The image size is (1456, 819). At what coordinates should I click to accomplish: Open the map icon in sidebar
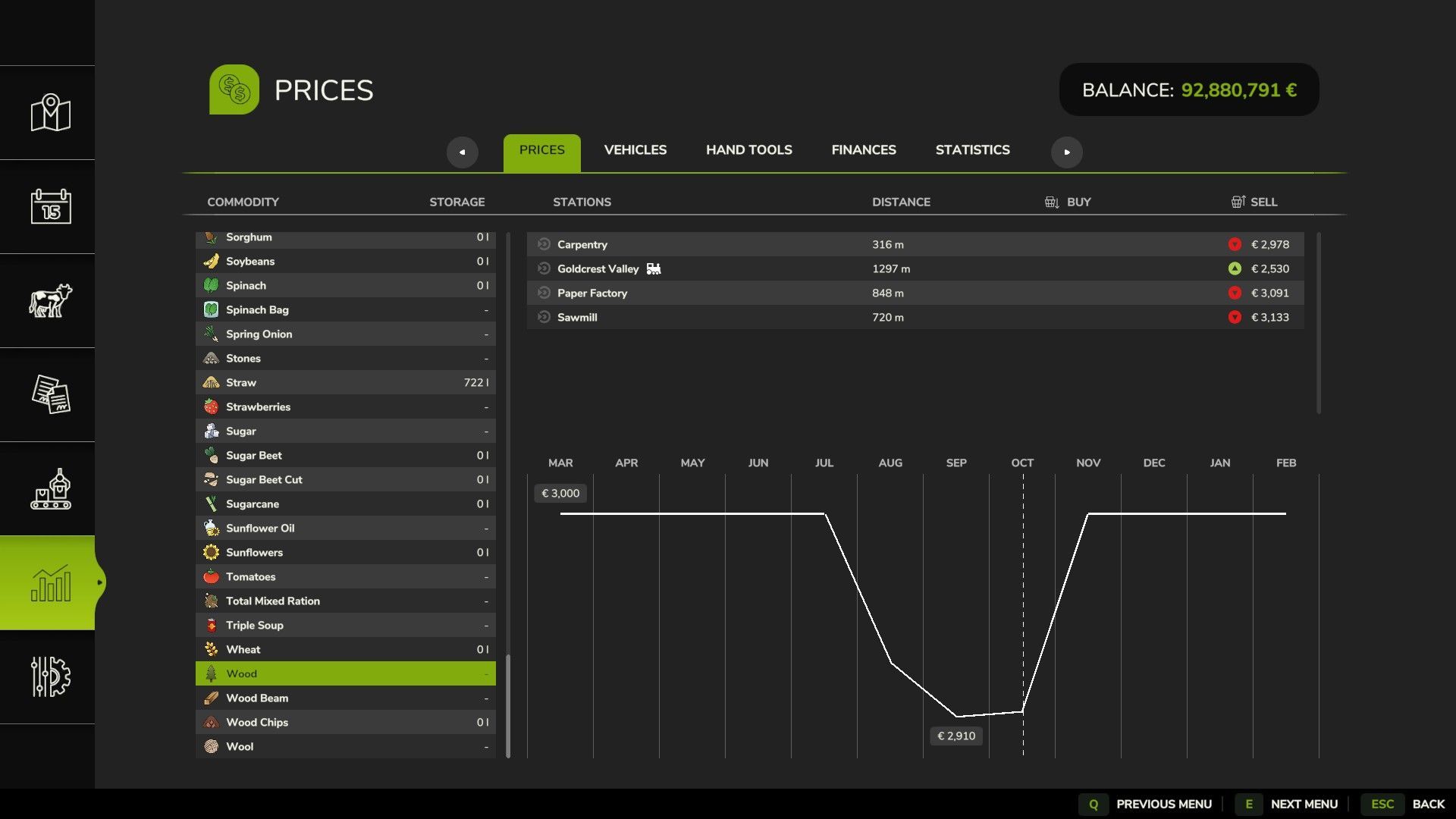click(50, 113)
